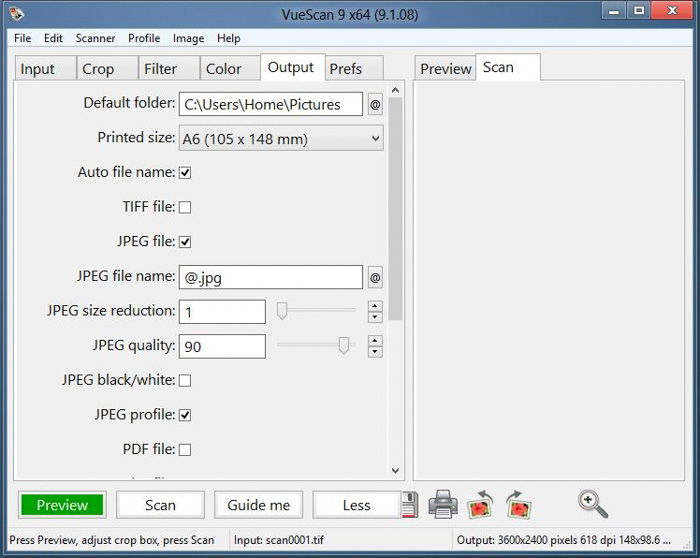Screen dimensions: 700x558
Task: Close the VueScan window
Action: [x=672, y=11]
